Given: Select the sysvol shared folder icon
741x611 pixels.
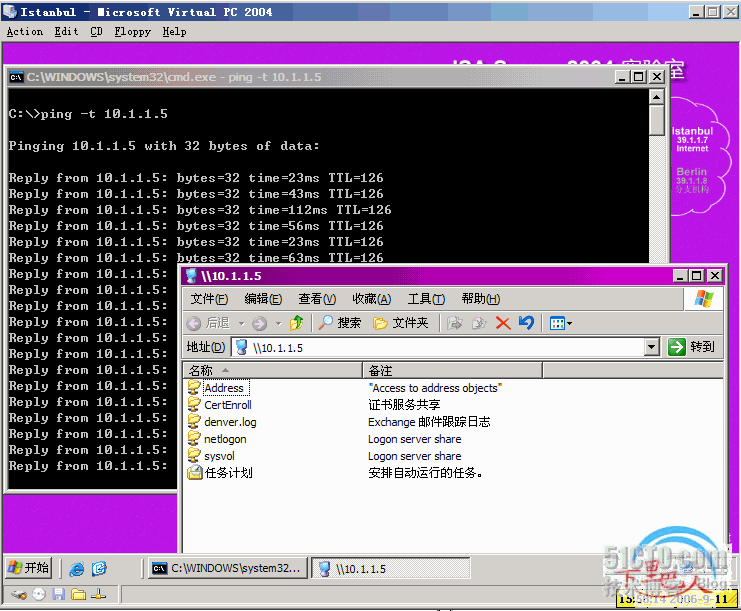Looking at the screenshot, I should pos(194,456).
